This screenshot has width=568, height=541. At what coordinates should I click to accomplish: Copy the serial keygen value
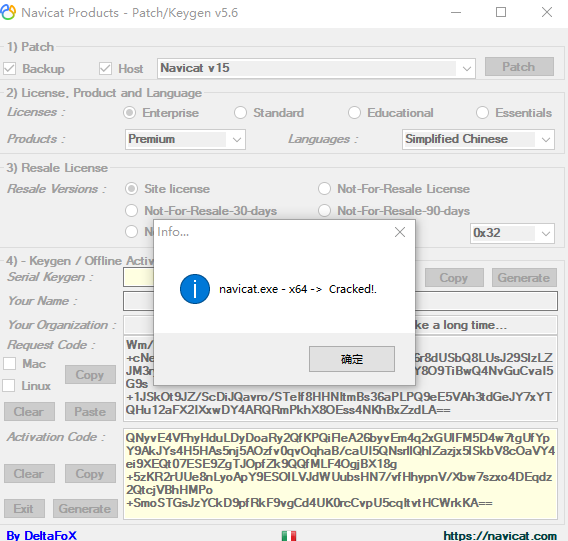click(x=454, y=278)
